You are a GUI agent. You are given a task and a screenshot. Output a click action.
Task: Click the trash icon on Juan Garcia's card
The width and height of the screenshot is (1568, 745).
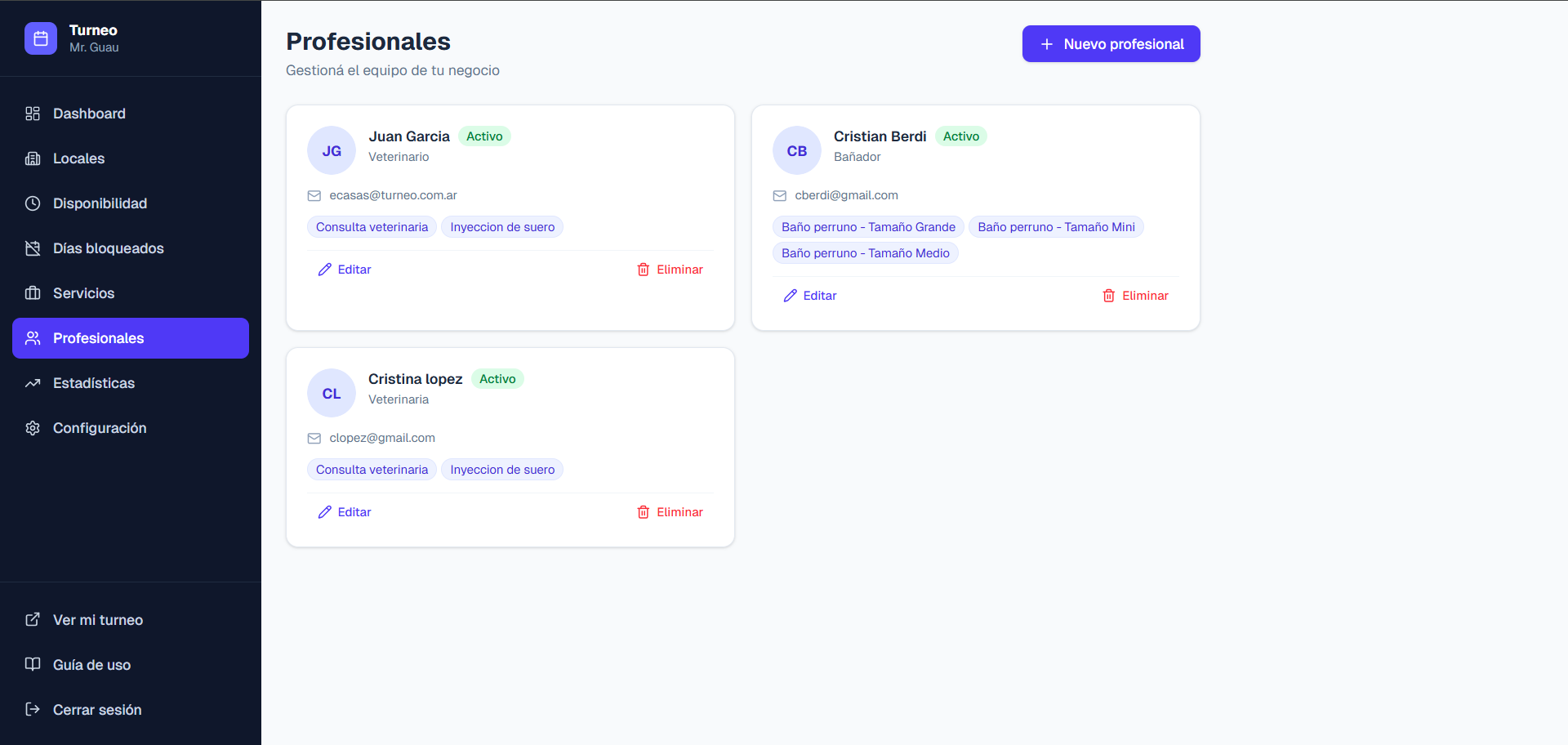644,270
